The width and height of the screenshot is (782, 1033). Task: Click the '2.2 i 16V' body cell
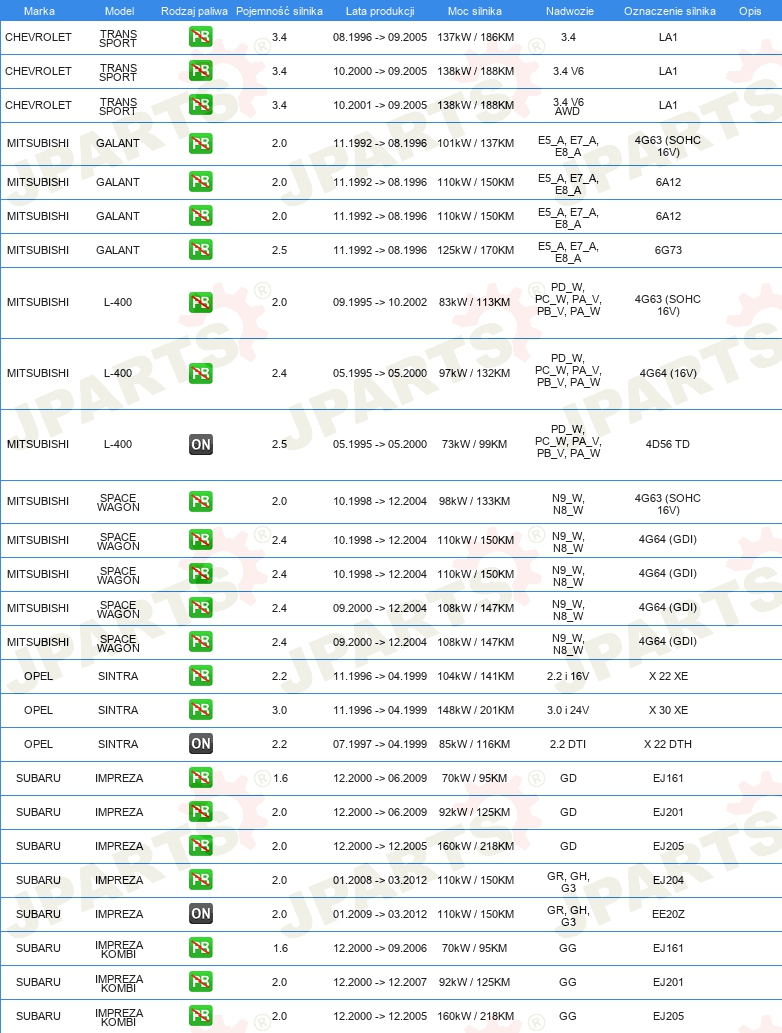[x=568, y=677]
